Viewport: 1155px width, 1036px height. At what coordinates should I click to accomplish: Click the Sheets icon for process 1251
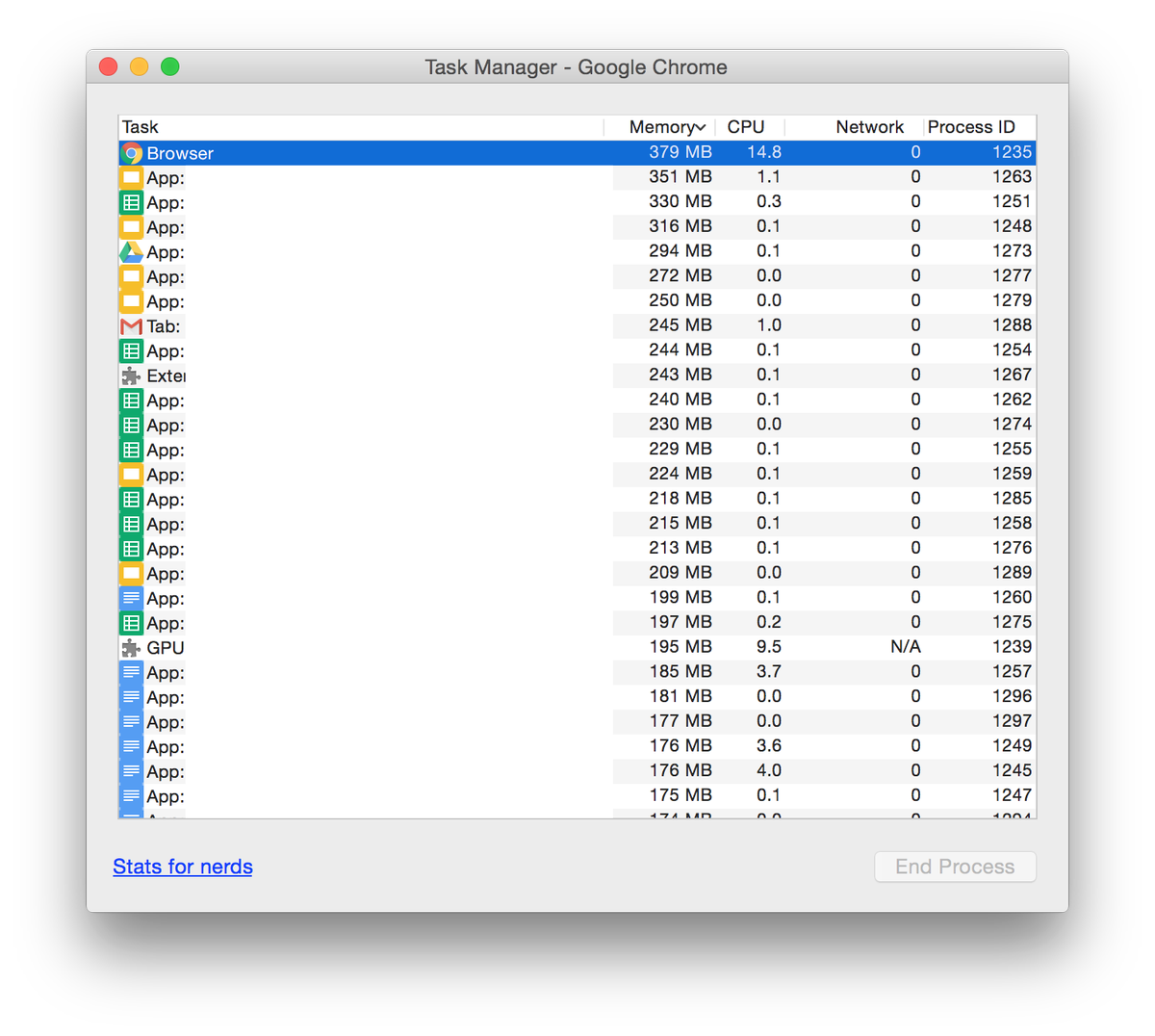(131, 202)
